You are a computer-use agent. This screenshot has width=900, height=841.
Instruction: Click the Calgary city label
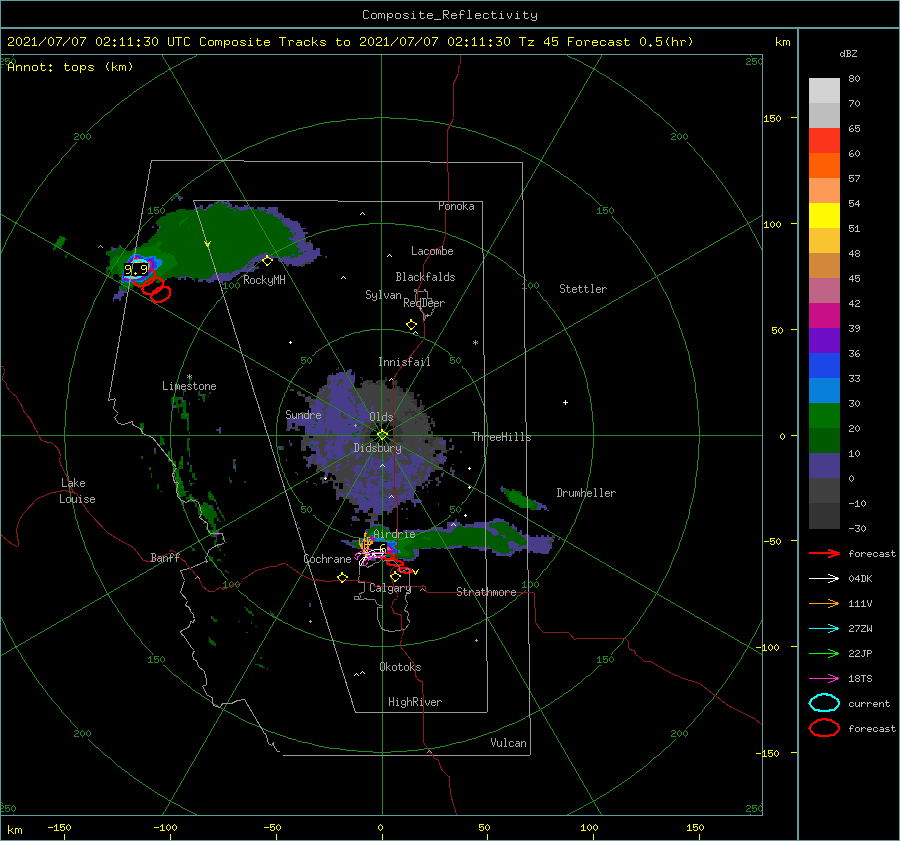pos(390,588)
